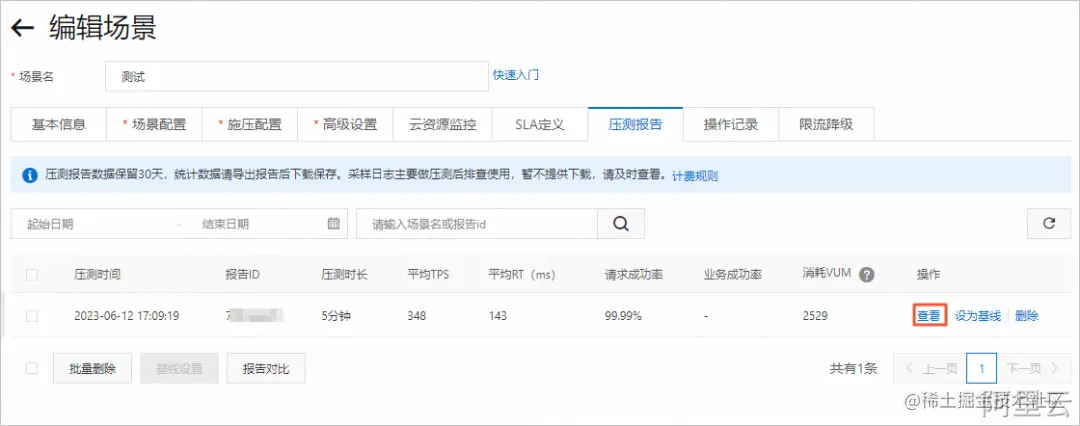This screenshot has width=1080, height=426.
Task: Click the 消耗VUM column header text
Action: 829,274
